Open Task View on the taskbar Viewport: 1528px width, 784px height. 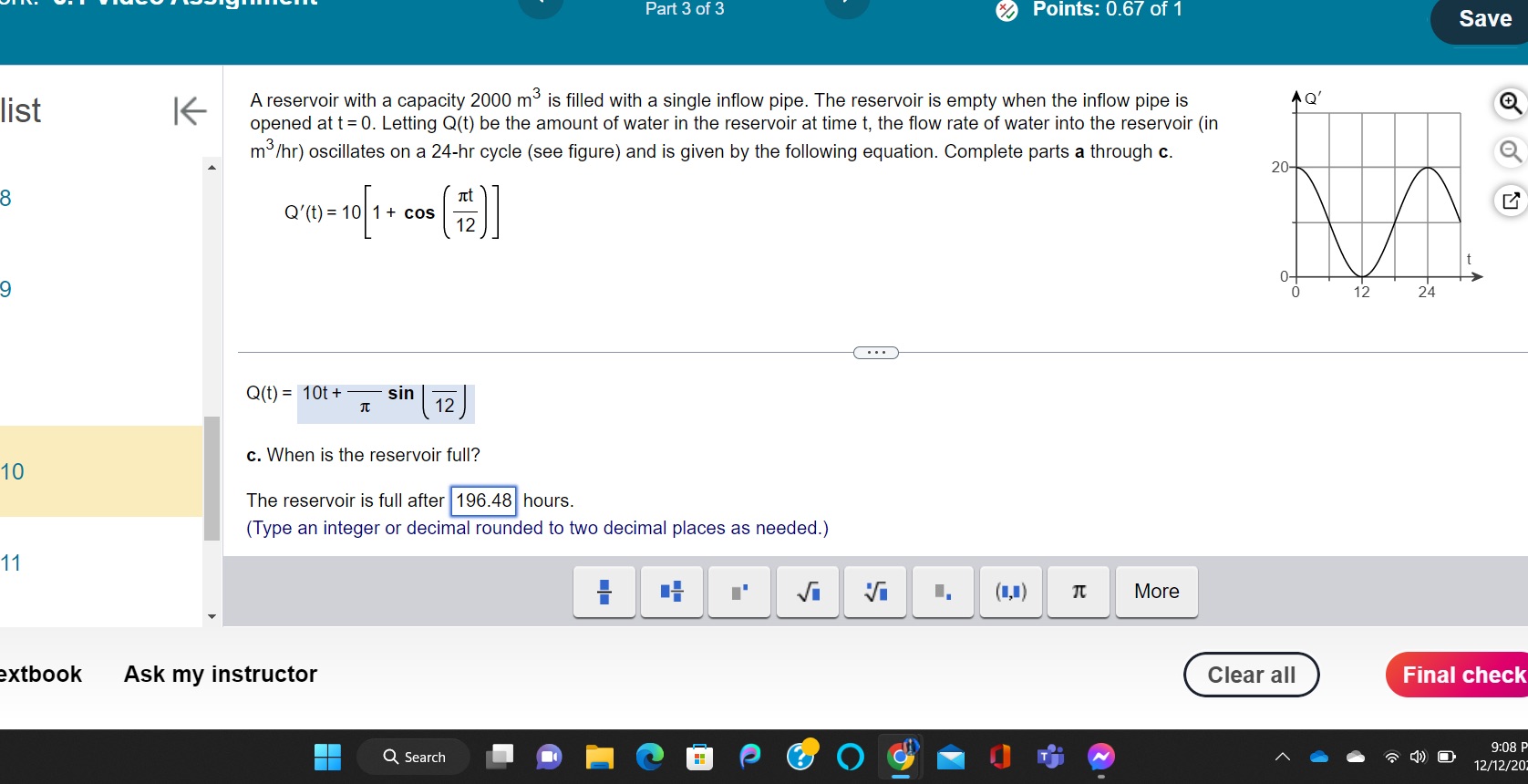[500, 757]
